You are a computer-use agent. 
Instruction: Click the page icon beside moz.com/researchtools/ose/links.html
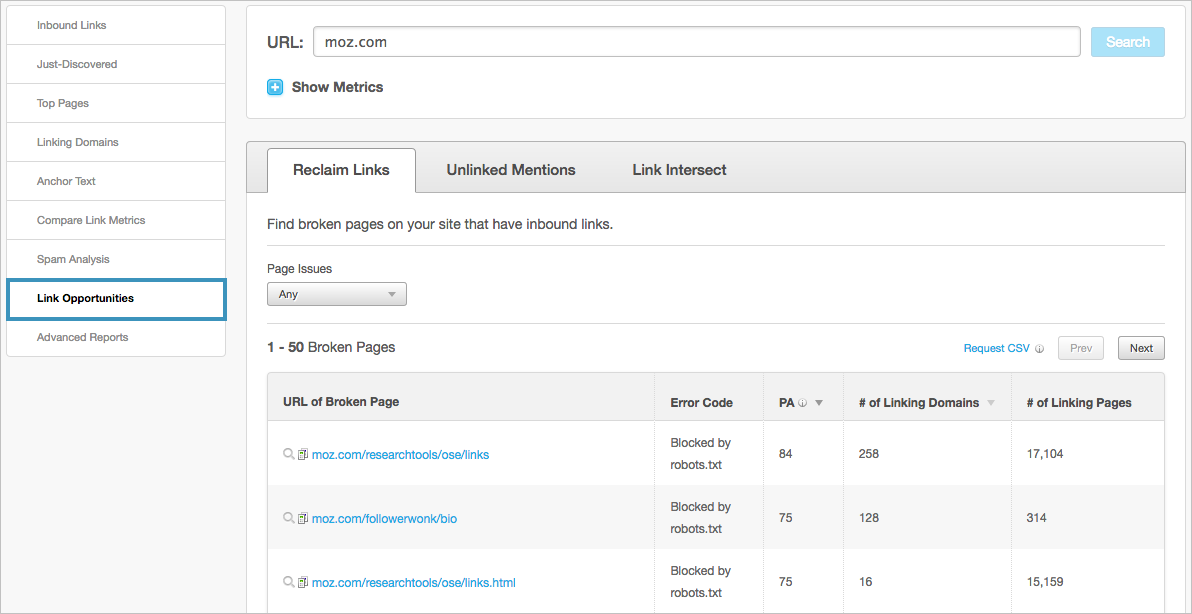(303, 583)
